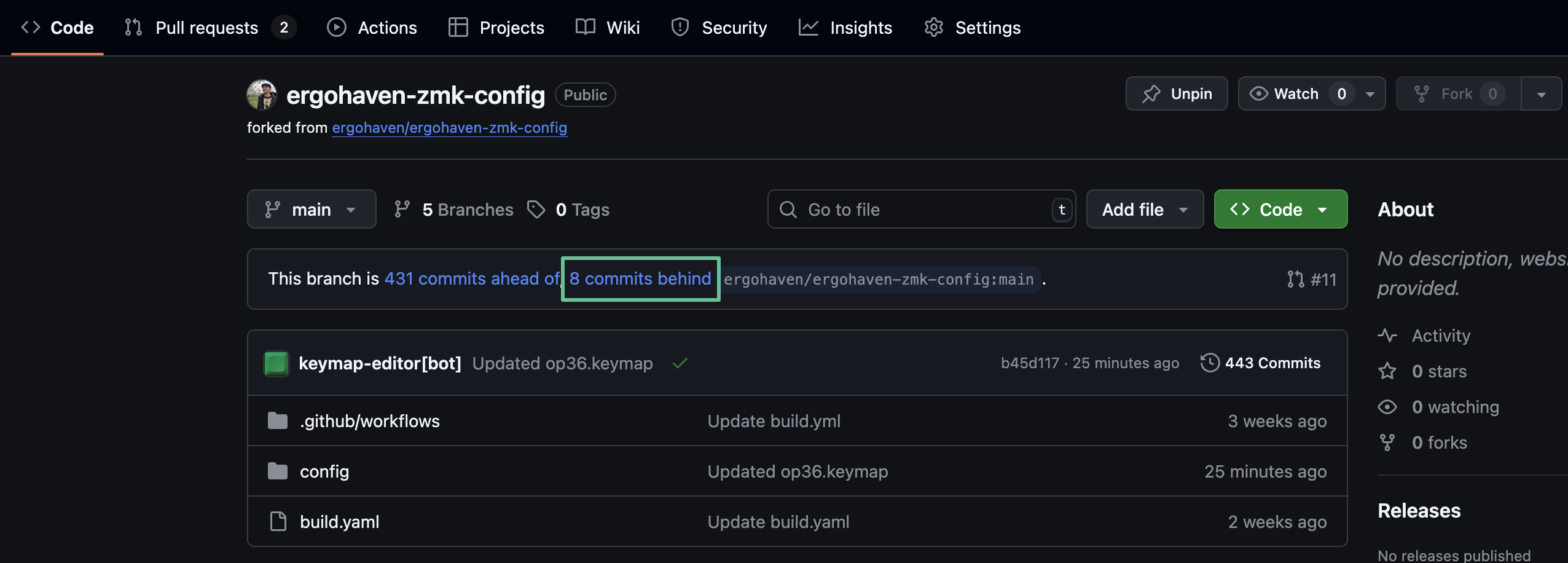Click the keymap-editor bot avatar
1568x563 pixels.
276,363
